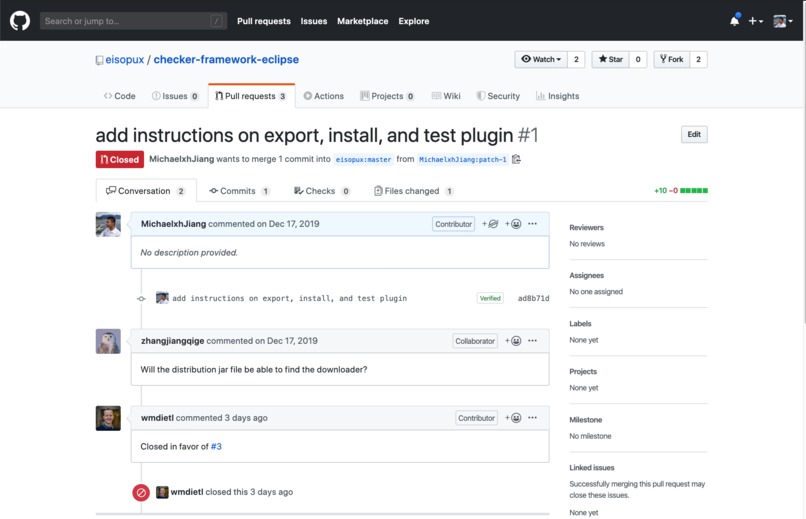Screen dimensions: 806x519
Task: Open MichaelxhJiang's avatar beside first comment
Action: [108, 225]
